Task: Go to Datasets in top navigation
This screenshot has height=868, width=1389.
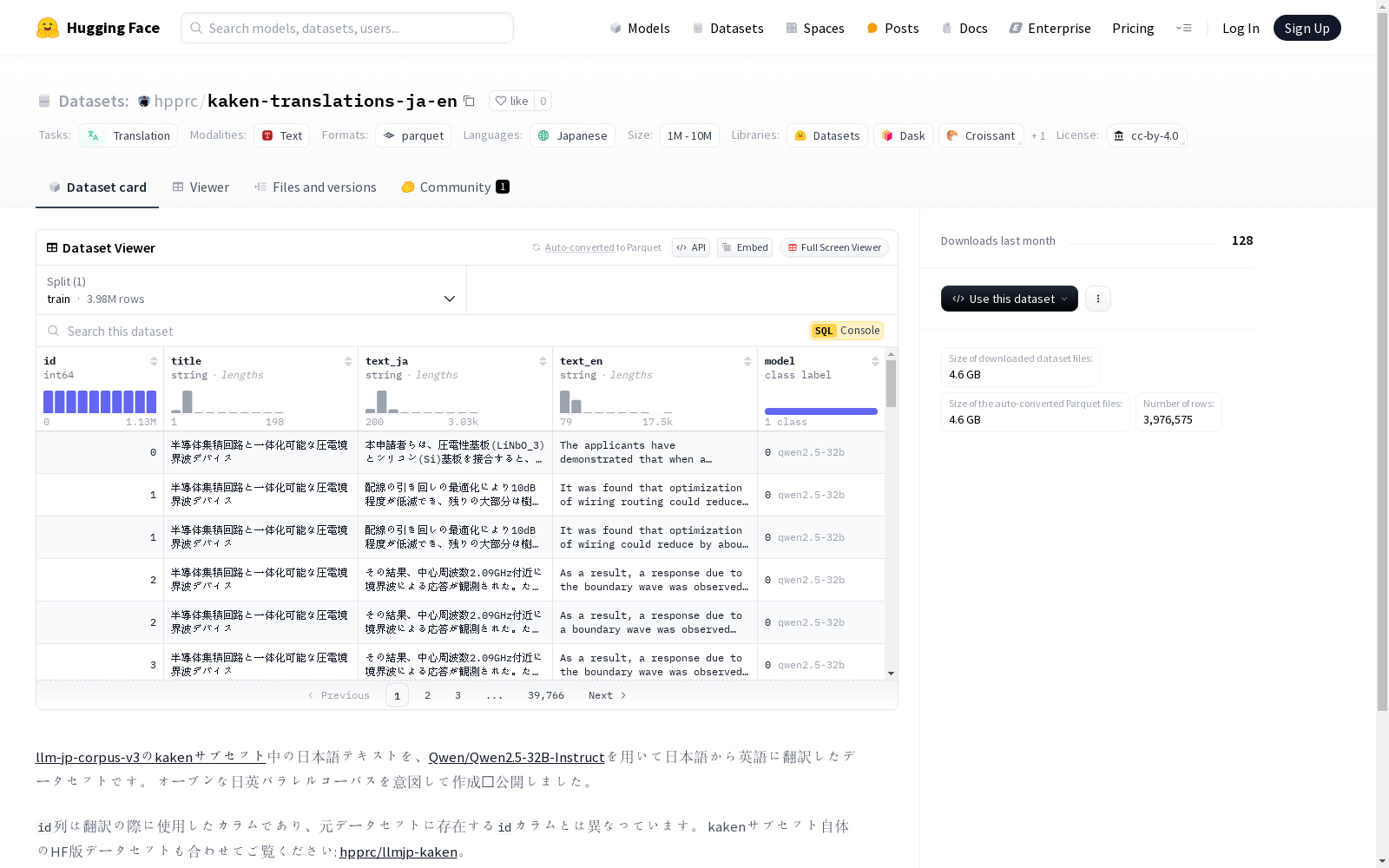Action: (727, 28)
